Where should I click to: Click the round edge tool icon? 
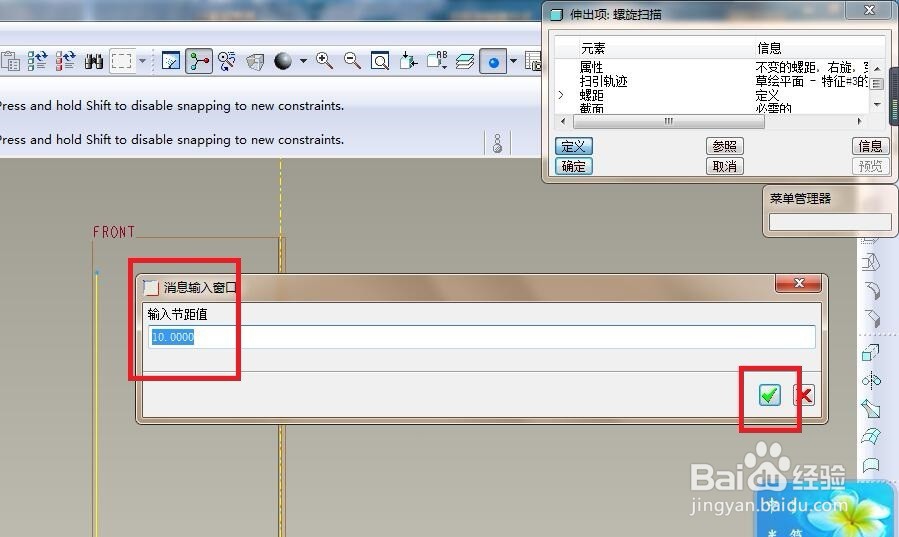pos(872,291)
